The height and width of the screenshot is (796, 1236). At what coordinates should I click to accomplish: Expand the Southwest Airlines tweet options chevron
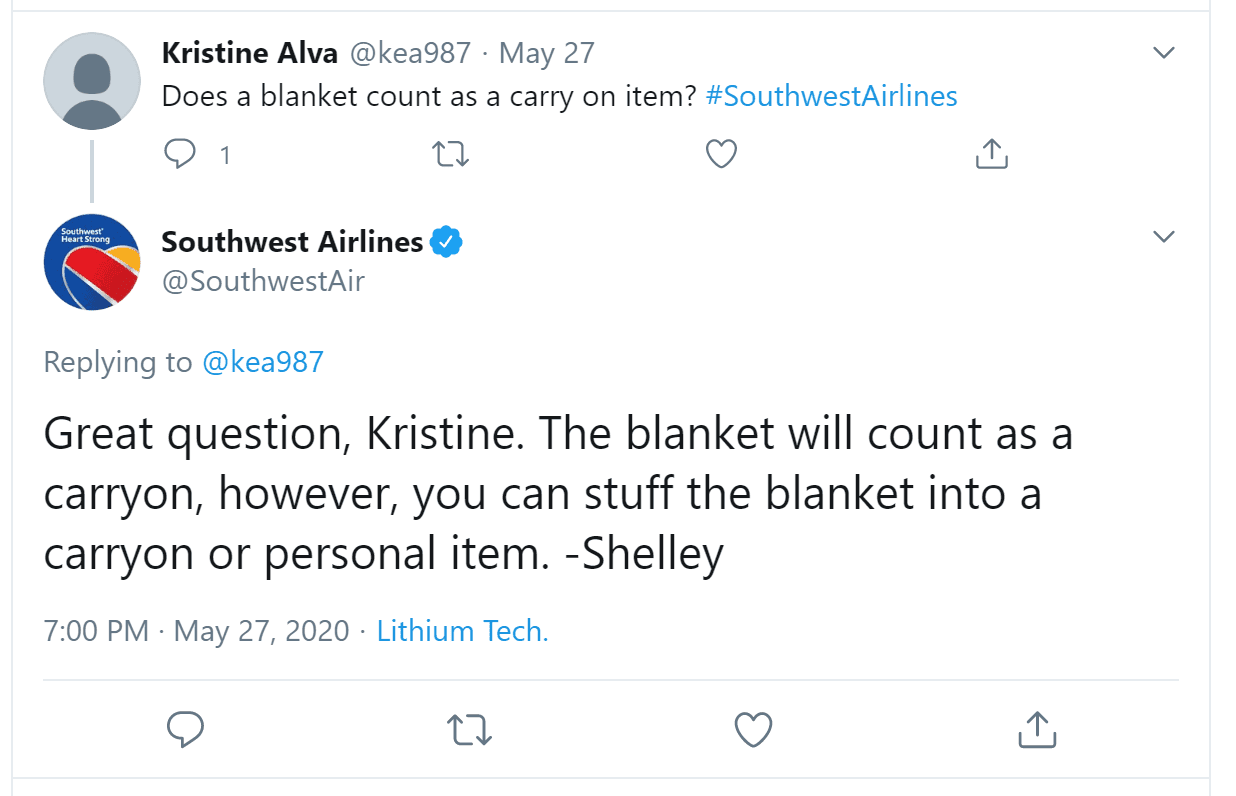(1163, 237)
